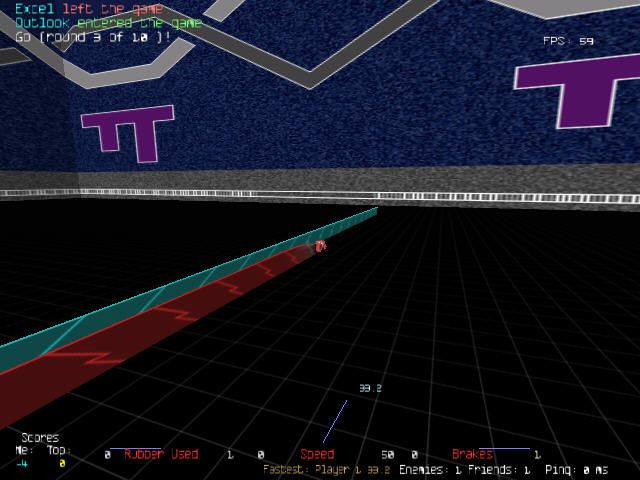Click the Rubber Used gauge label
Viewport: 640px width, 480px height.
click(161, 454)
